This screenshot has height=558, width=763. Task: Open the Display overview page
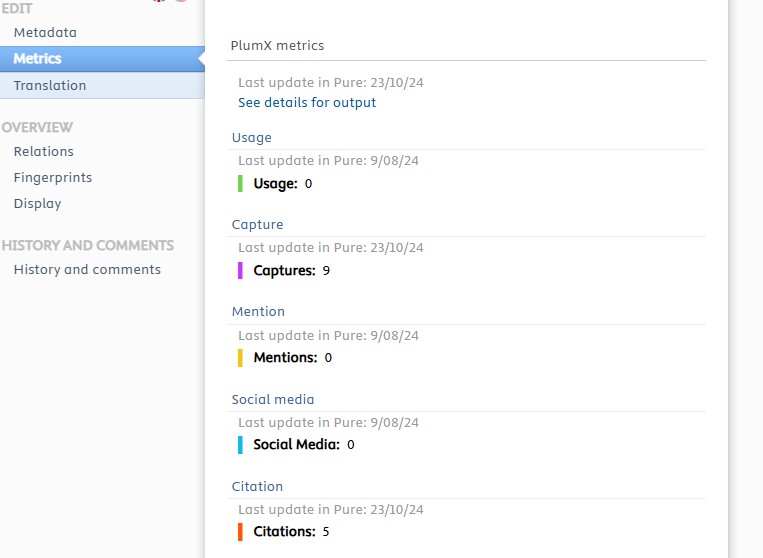[x=37, y=203]
